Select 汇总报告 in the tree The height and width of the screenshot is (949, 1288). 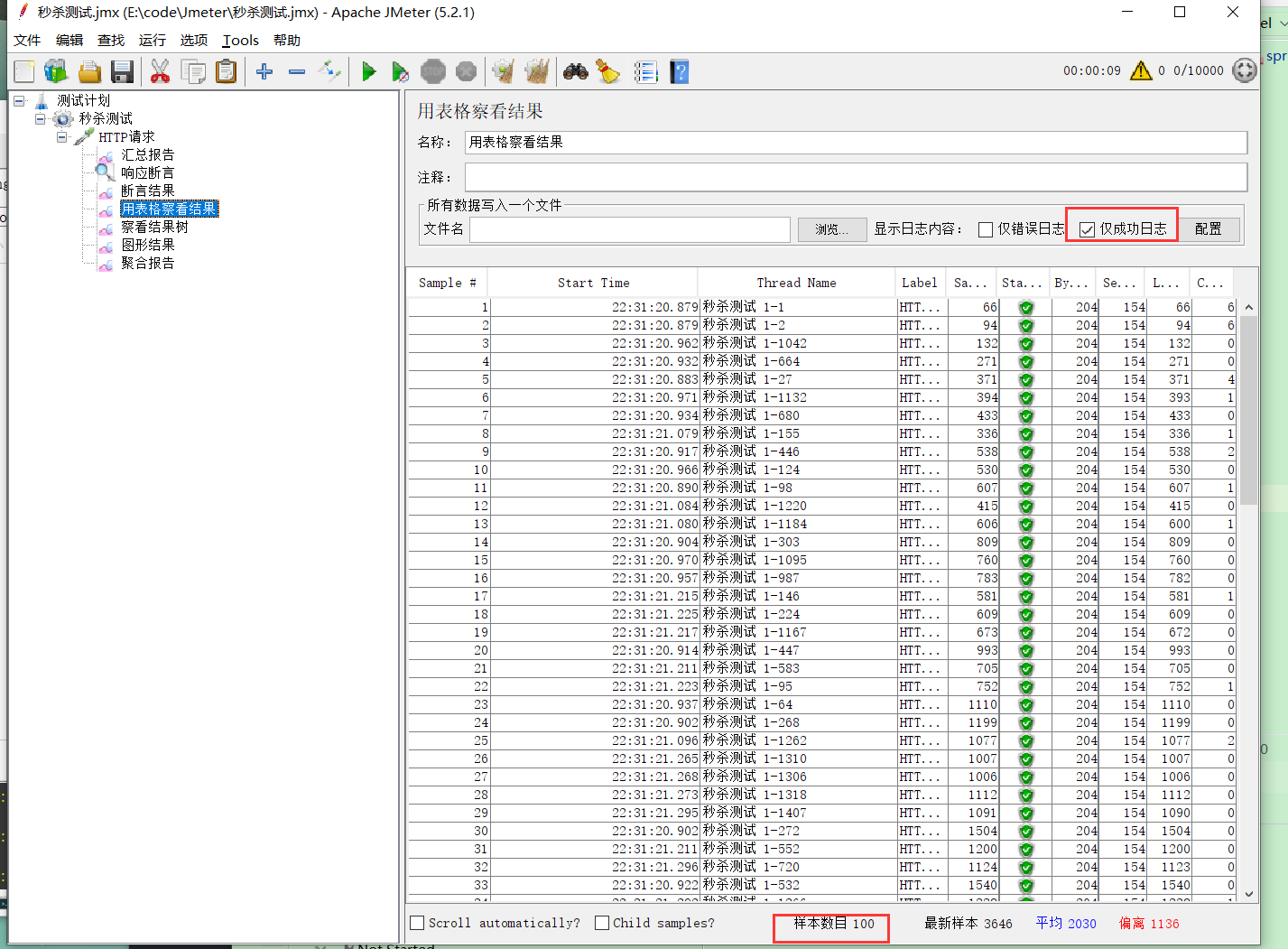tap(148, 154)
